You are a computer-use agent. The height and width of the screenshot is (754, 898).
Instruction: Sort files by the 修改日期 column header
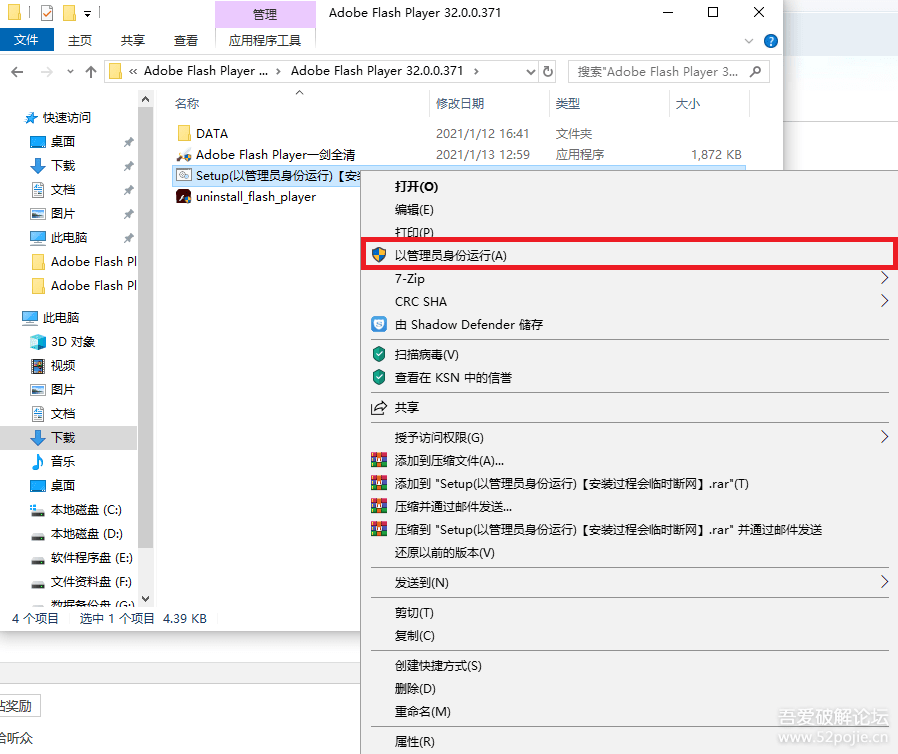(x=460, y=103)
